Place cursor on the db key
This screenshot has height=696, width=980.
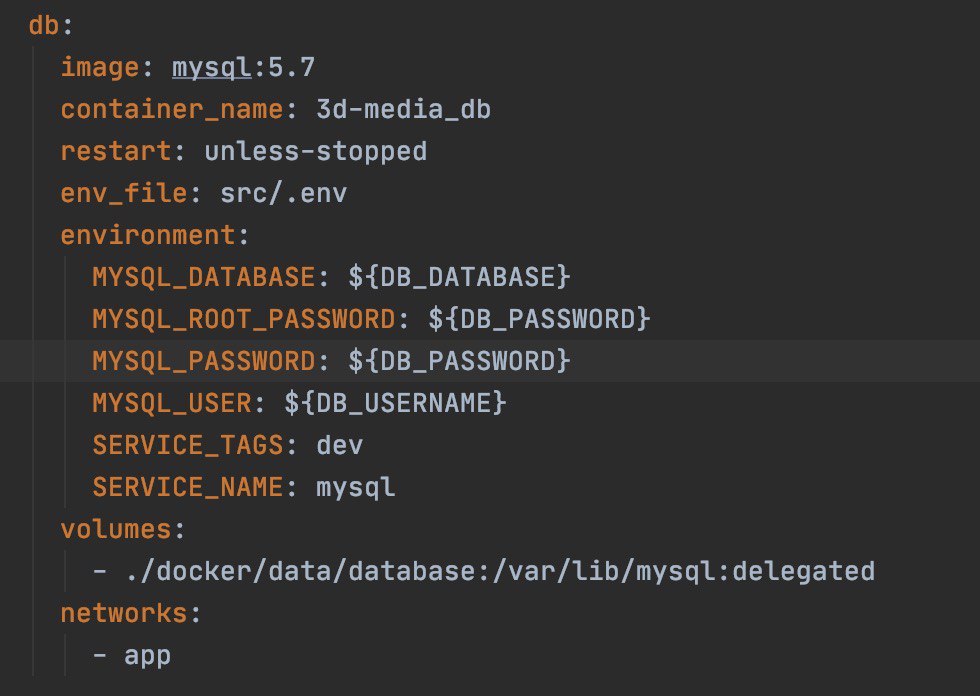(44, 26)
